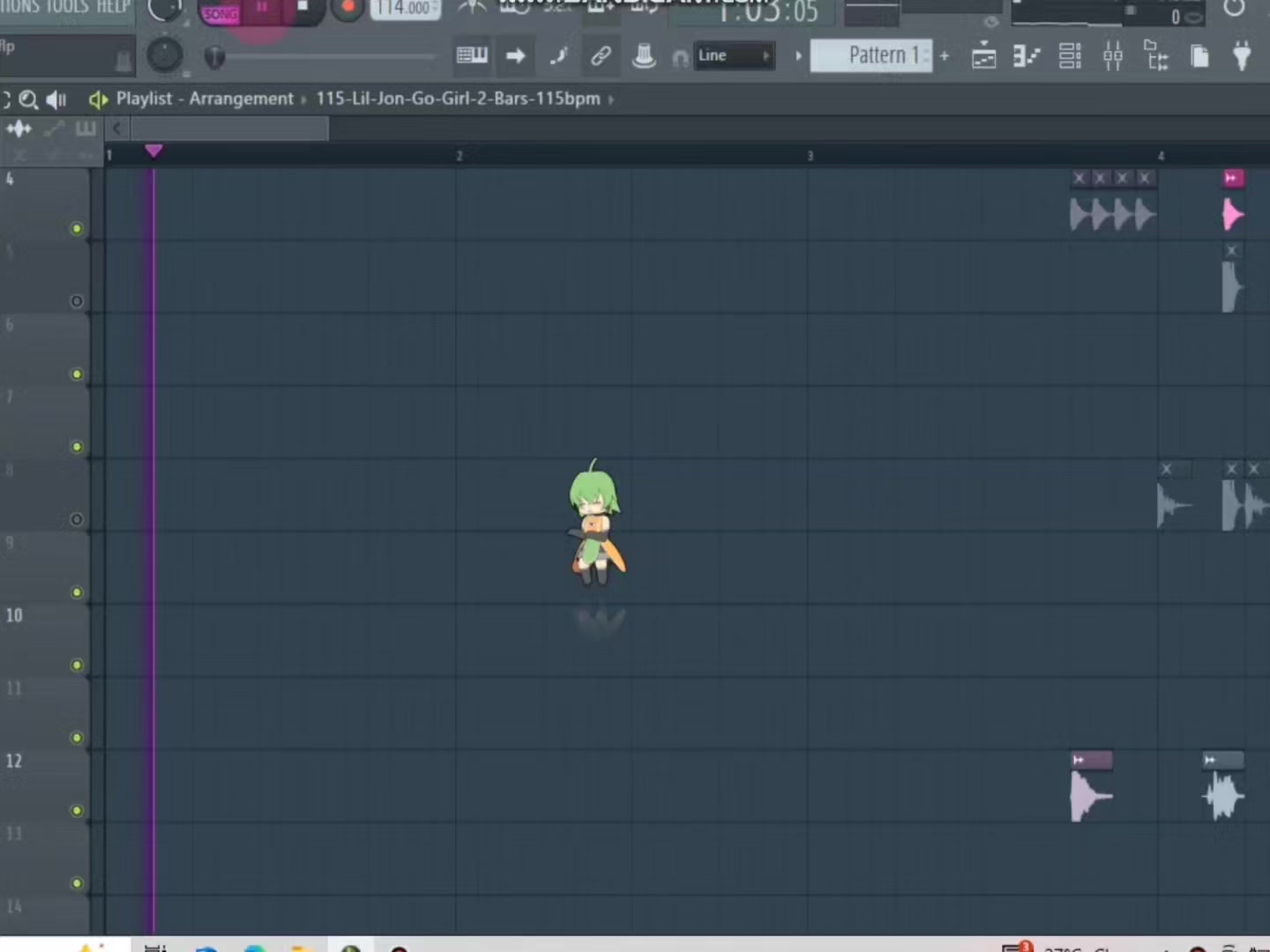Click the waveform icon below the Playlist header
The height and width of the screenshot is (952, 1270).
pos(19,129)
